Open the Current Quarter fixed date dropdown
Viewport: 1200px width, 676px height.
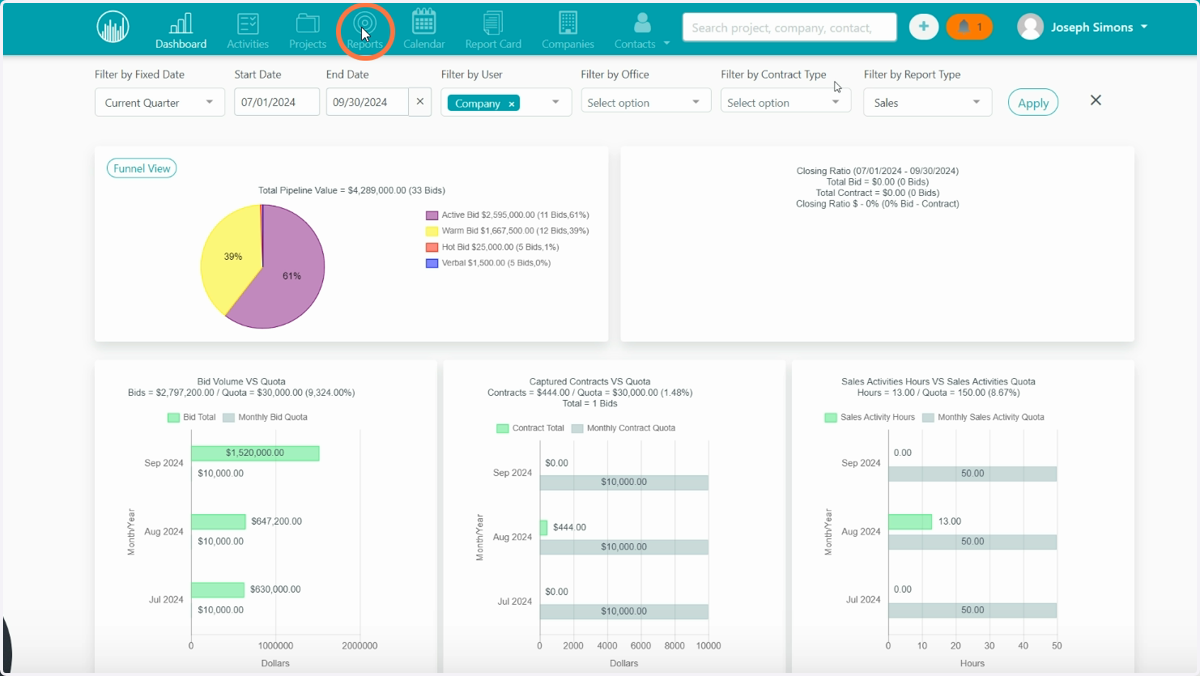[x=160, y=102]
